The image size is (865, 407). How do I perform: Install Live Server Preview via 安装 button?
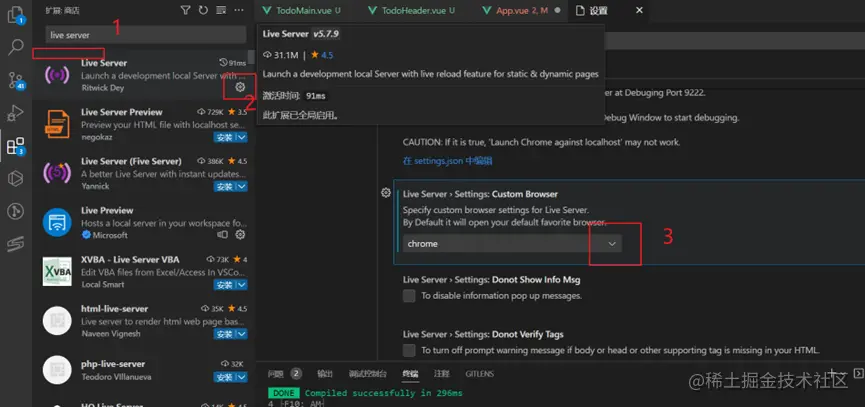[x=225, y=137]
